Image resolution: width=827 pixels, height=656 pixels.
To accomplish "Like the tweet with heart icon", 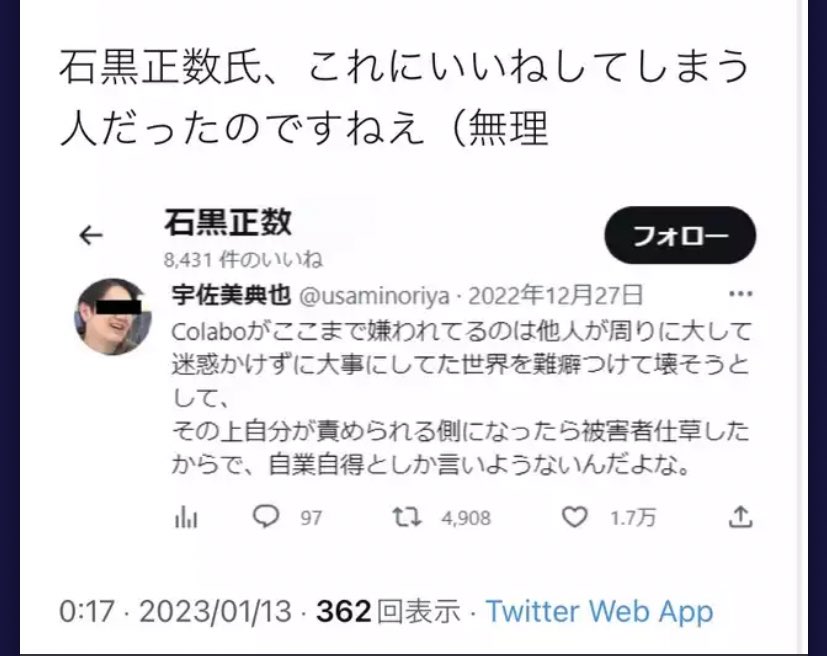I will click(x=574, y=517).
